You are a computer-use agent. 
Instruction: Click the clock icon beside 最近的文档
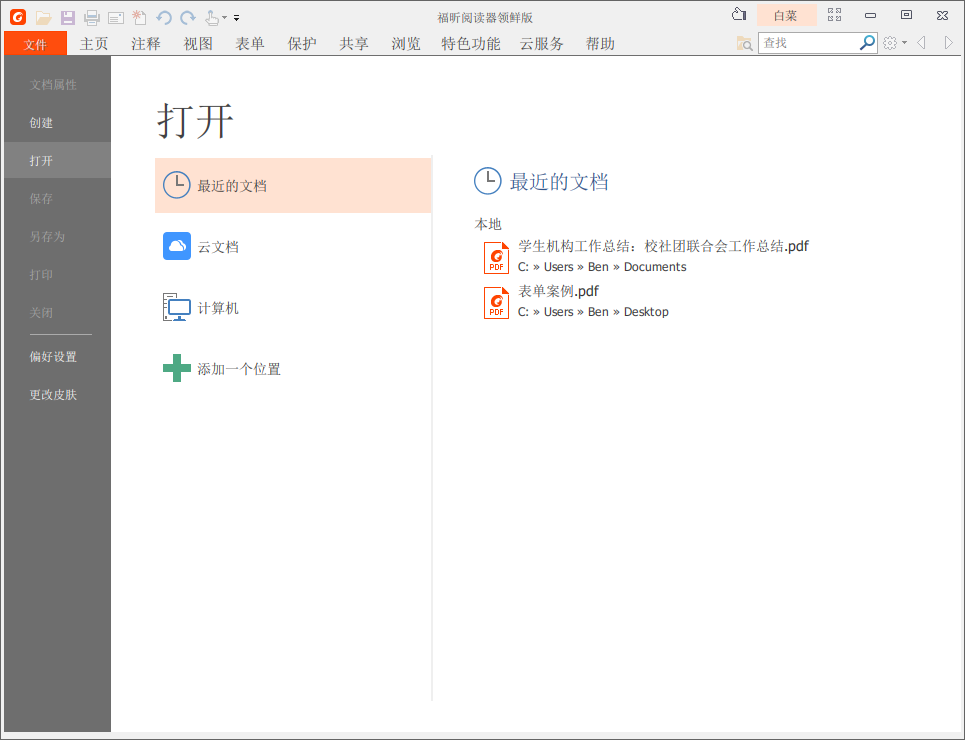click(x=176, y=185)
